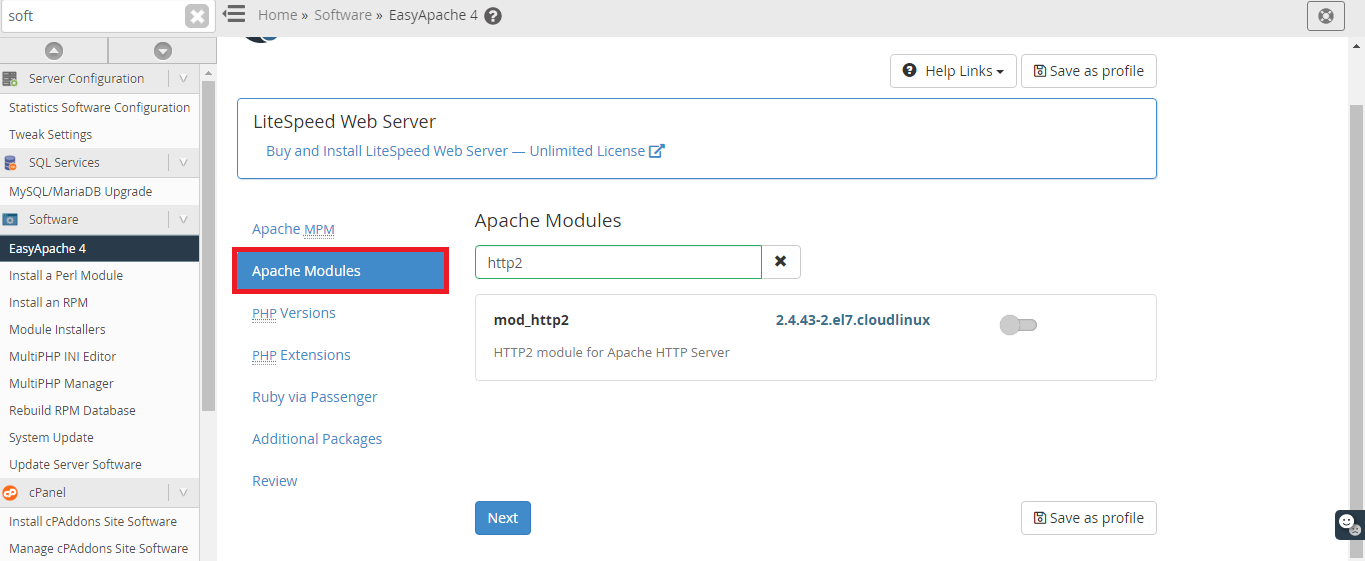Focus the Apache Modules search field
Viewport: 1365px width, 561px height.
pyautogui.click(x=618, y=262)
